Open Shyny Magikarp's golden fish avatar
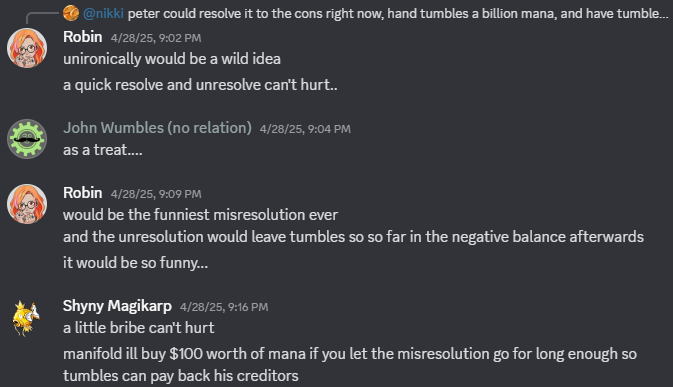This screenshot has height=387, width=673. click(x=27, y=317)
